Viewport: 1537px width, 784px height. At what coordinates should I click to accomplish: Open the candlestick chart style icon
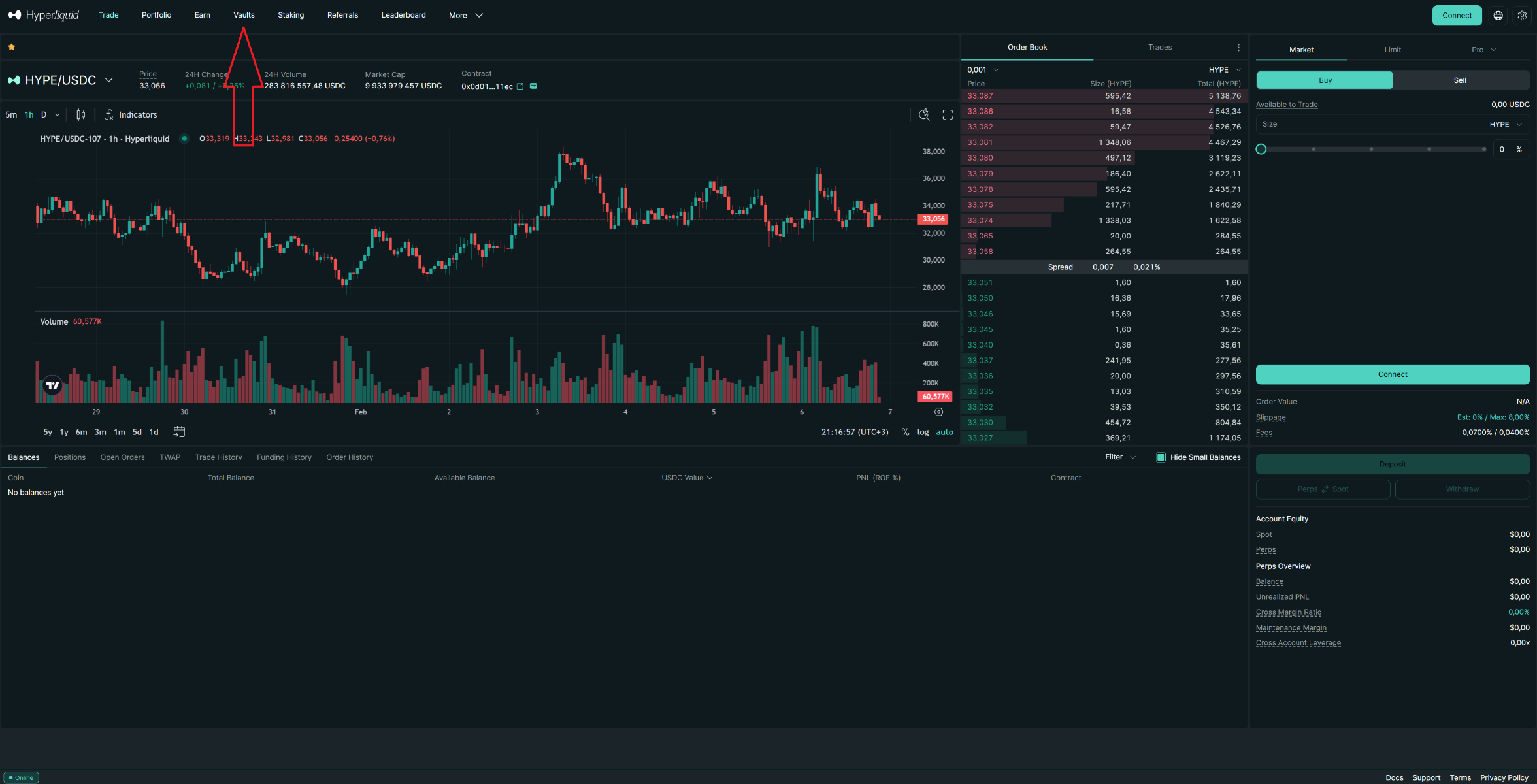pos(80,114)
